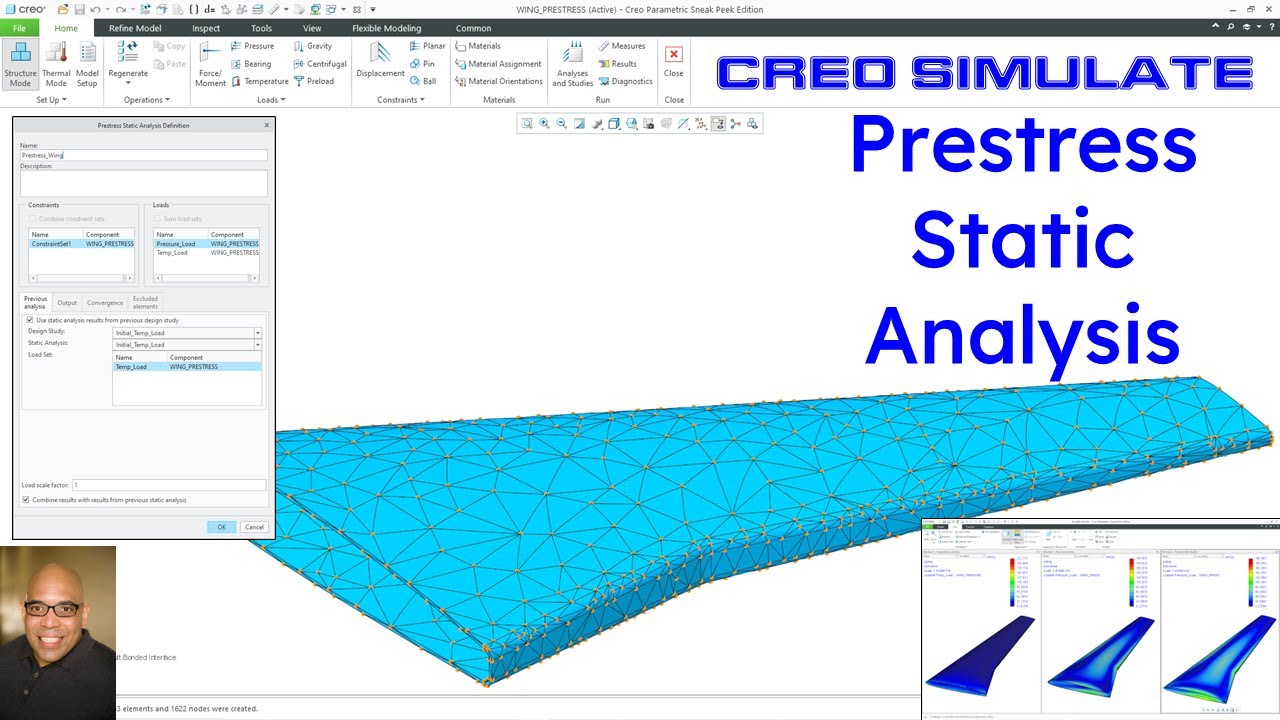Screen dimensions: 1280x720
Task: Add a Pressure load
Action: (x=251, y=46)
